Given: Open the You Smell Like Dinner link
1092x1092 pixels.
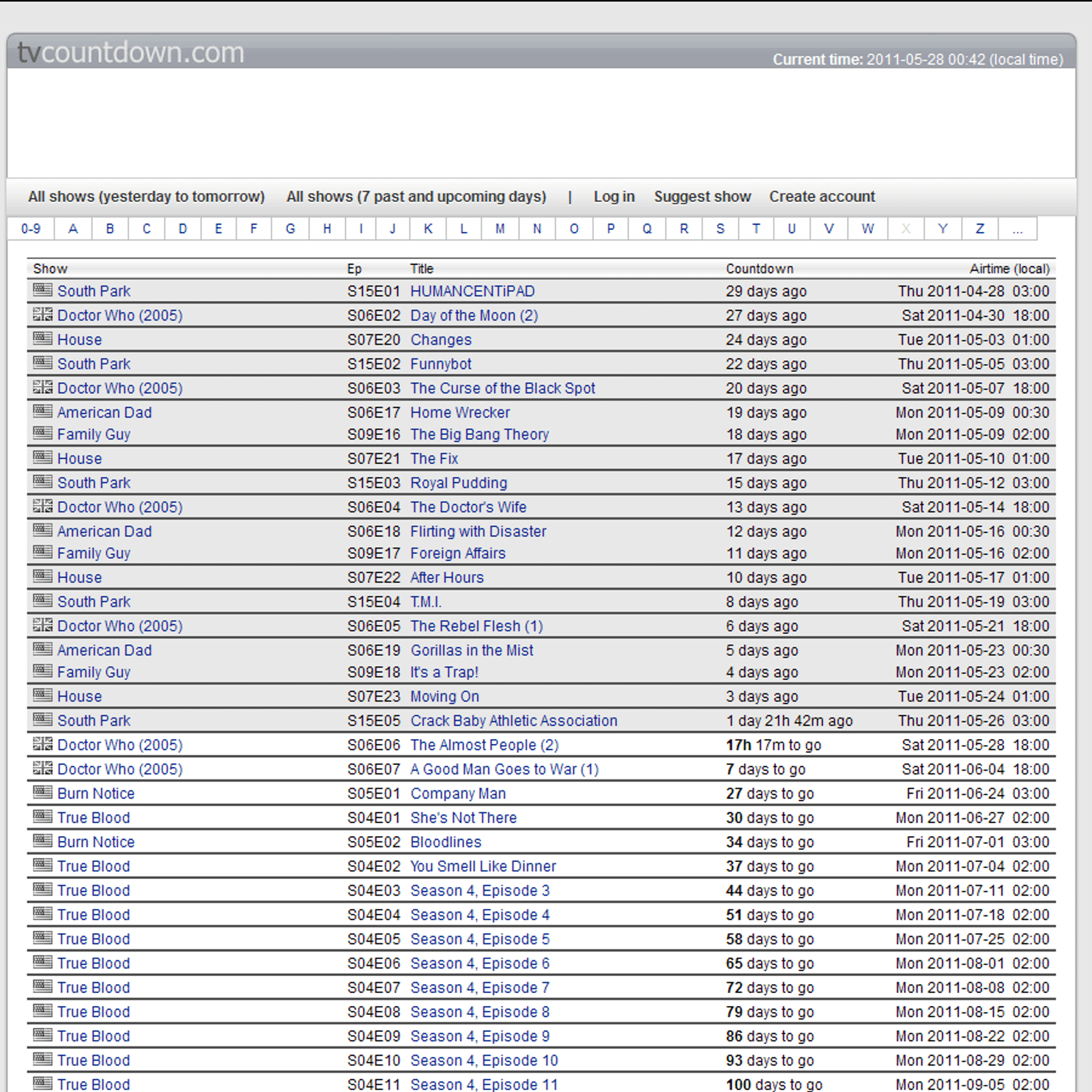Looking at the screenshot, I should coord(483,867).
